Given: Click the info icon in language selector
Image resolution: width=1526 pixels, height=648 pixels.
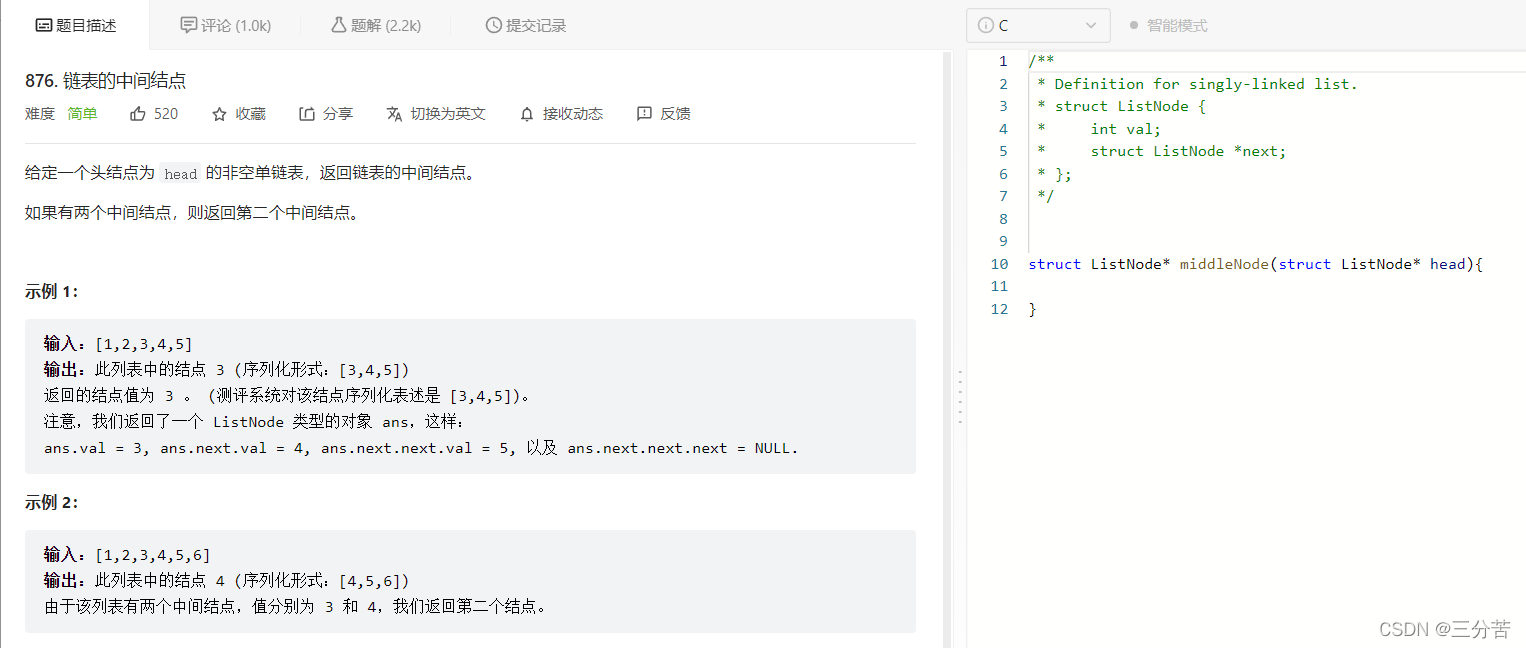Looking at the screenshot, I should point(985,26).
